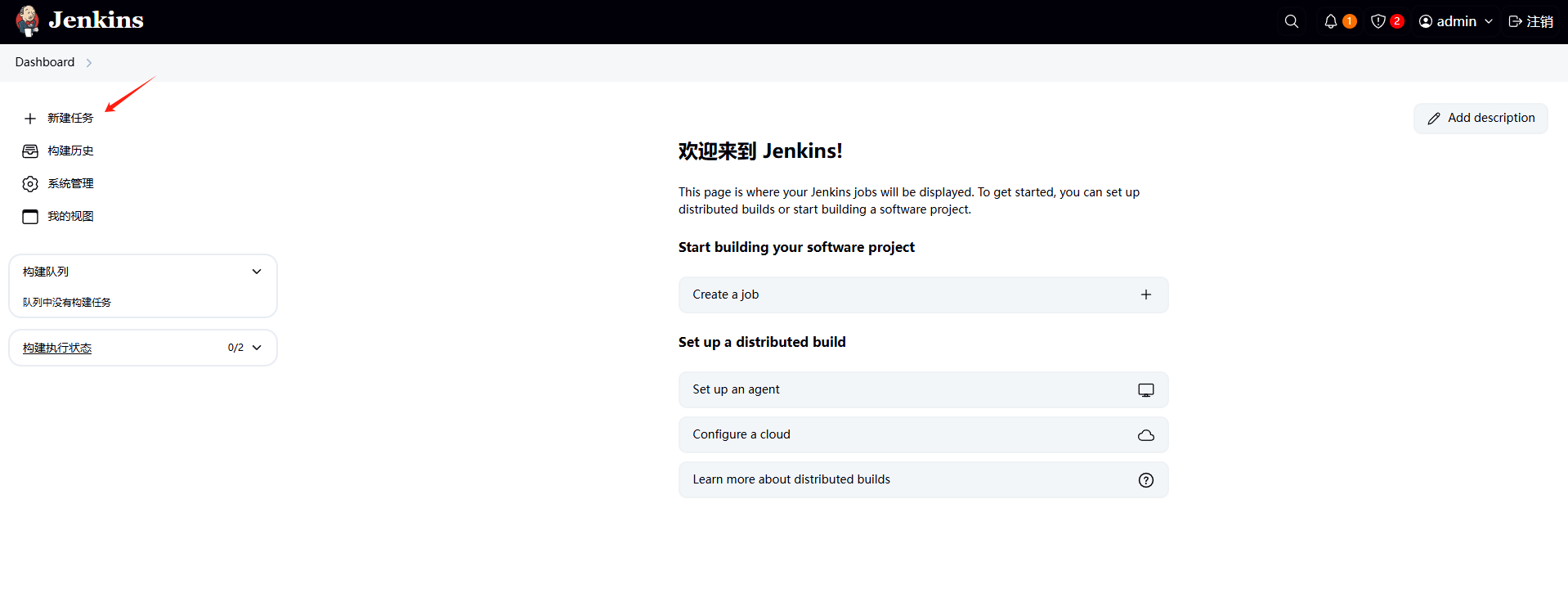The height and width of the screenshot is (598, 1568).
Task: Open the admin user name link
Action: click(x=1457, y=21)
